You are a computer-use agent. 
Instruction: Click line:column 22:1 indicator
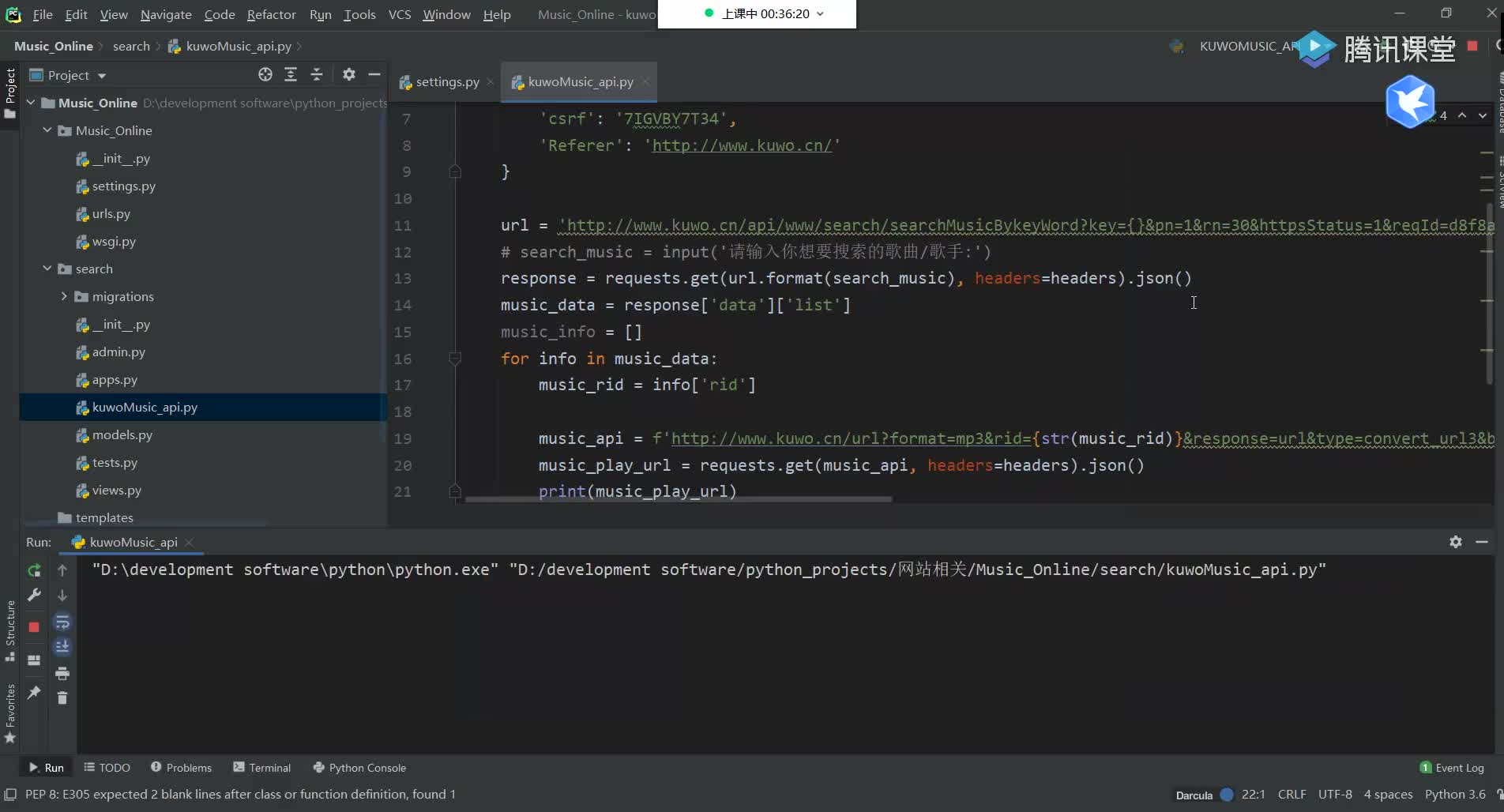[1253, 795]
